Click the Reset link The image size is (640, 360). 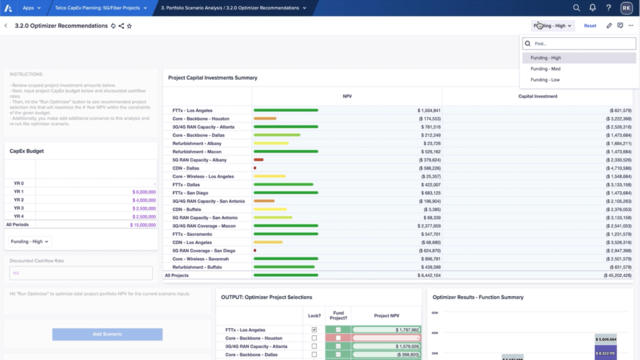tap(590, 26)
